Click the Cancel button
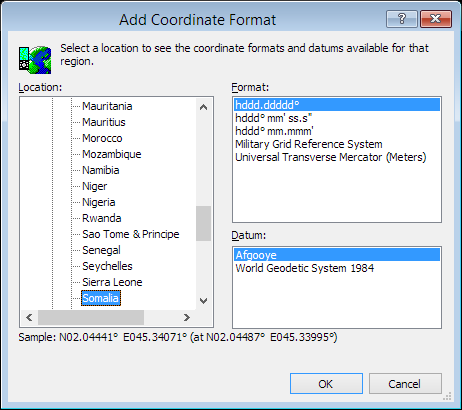 click(x=405, y=384)
